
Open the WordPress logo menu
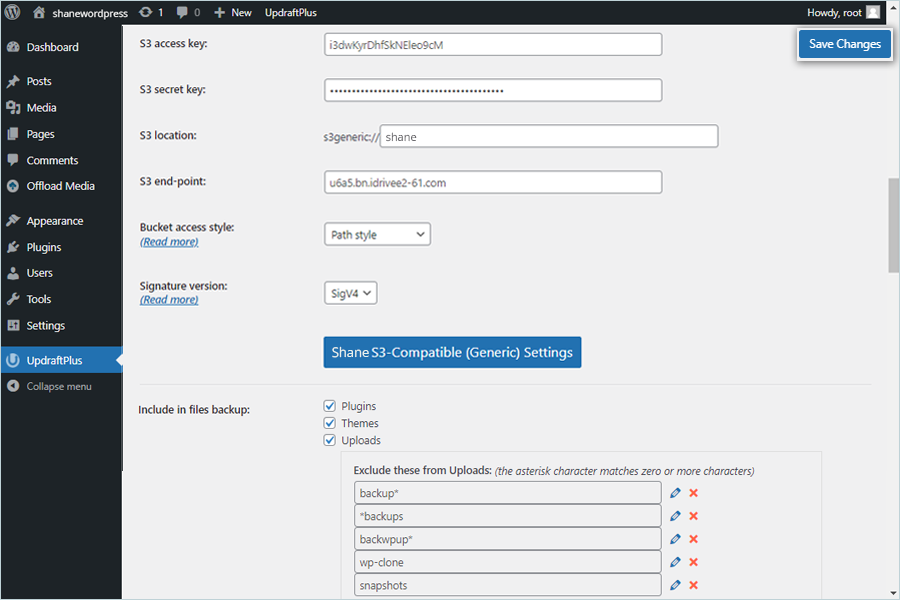tap(12, 12)
